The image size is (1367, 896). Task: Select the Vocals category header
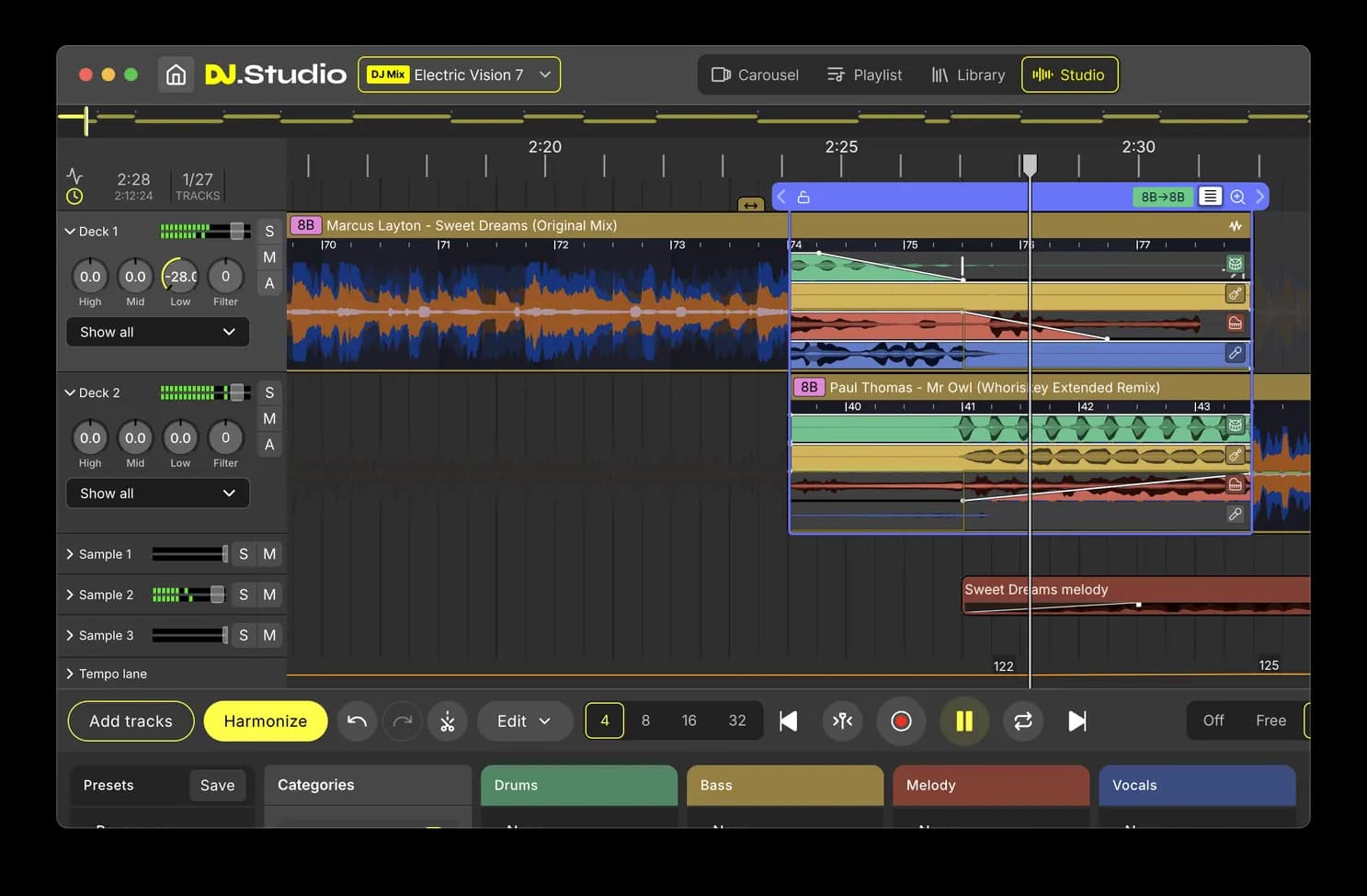point(1197,786)
